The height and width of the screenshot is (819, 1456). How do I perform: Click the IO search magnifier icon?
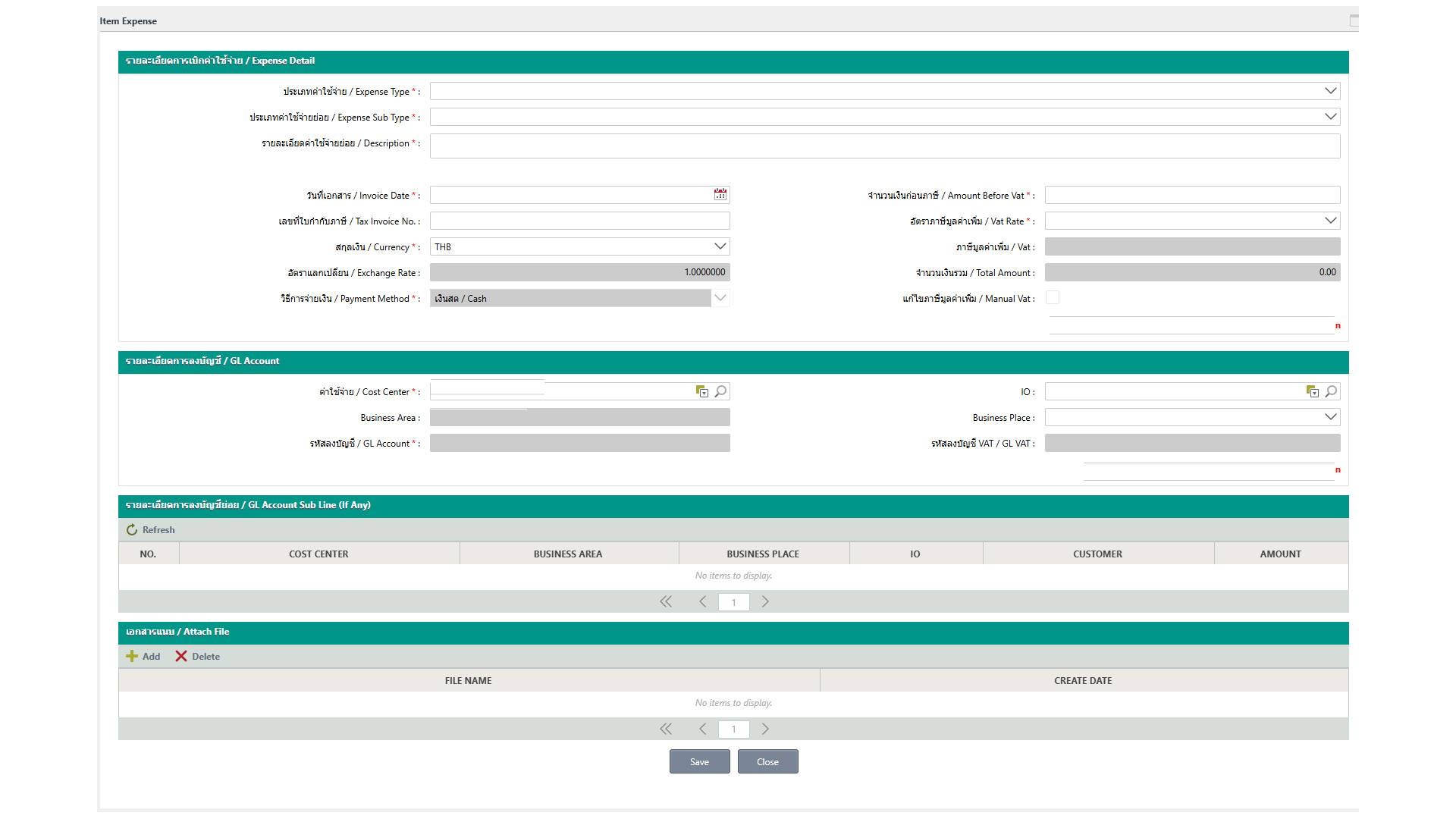[1331, 391]
